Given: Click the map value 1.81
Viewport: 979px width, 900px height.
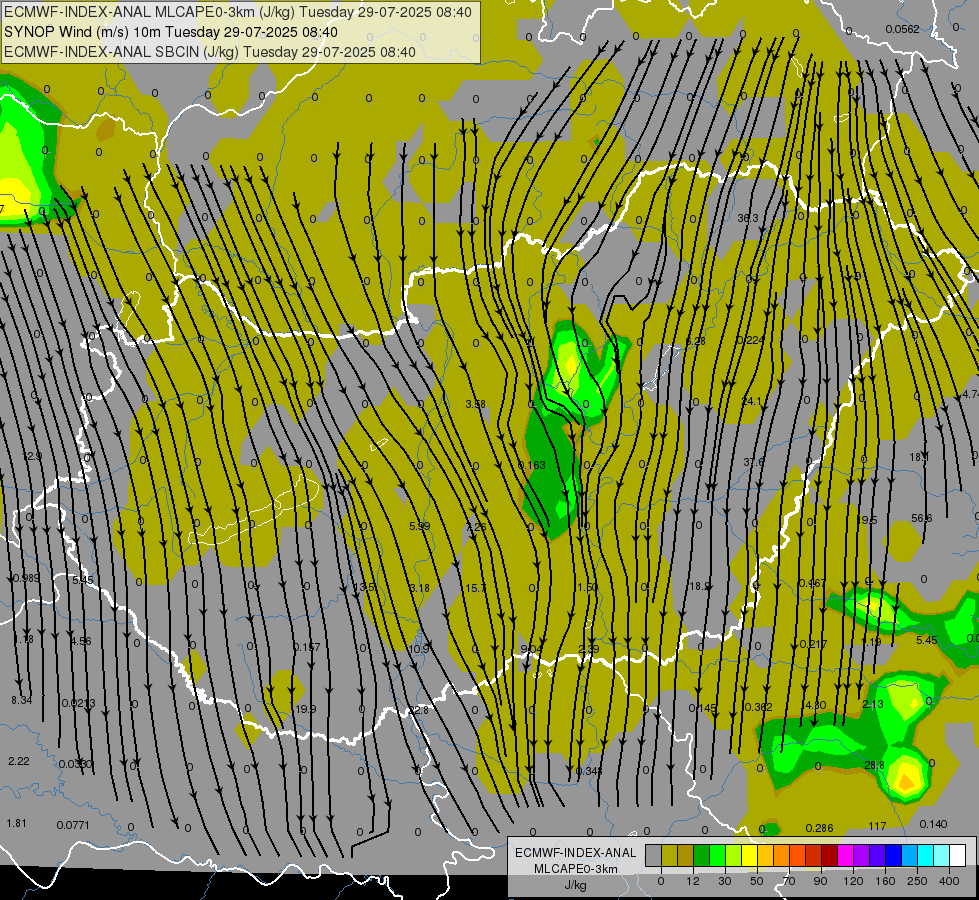Looking at the screenshot, I should tap(16, 823).
